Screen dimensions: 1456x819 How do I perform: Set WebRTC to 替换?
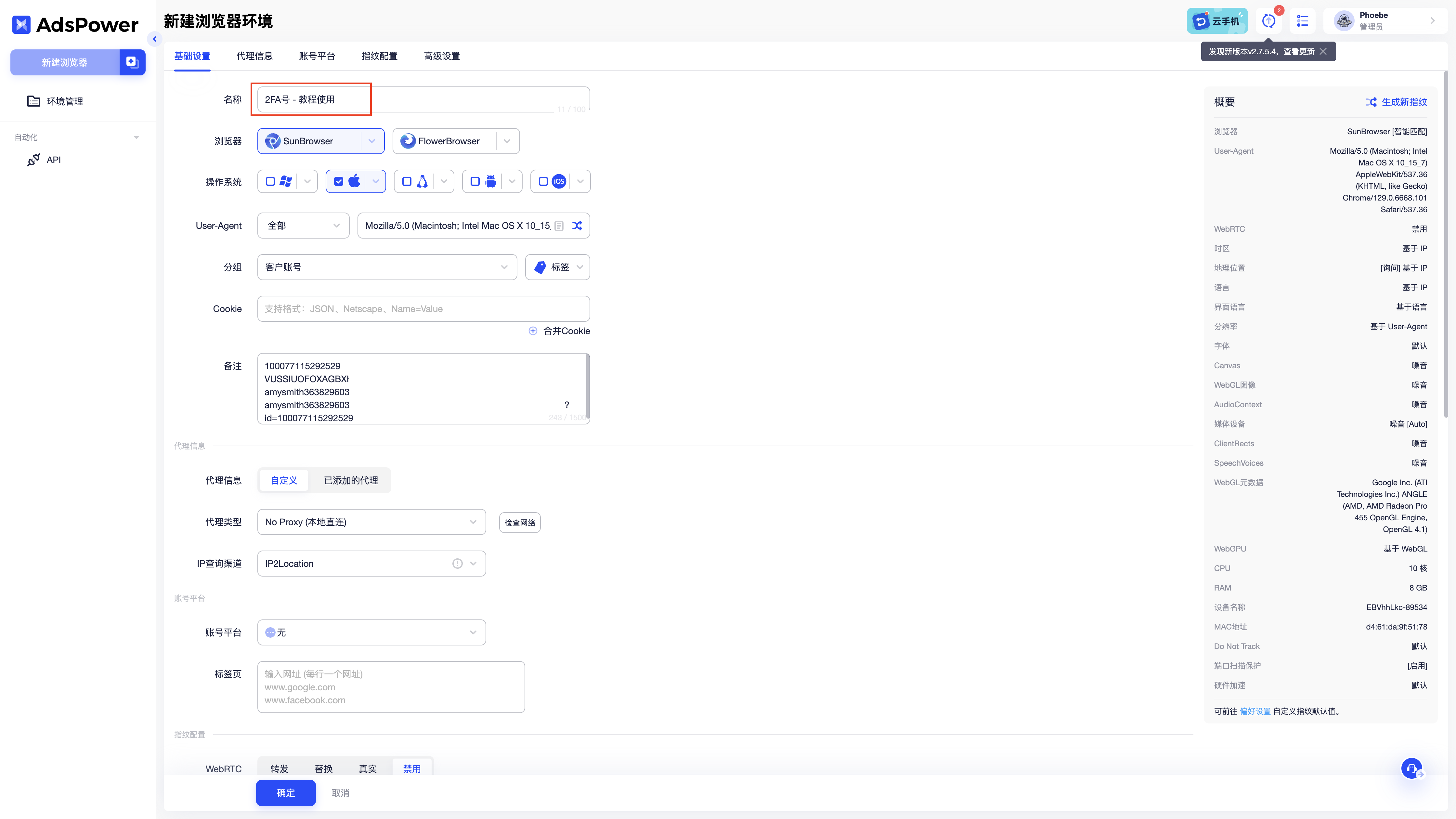click(x=324, y=769)
